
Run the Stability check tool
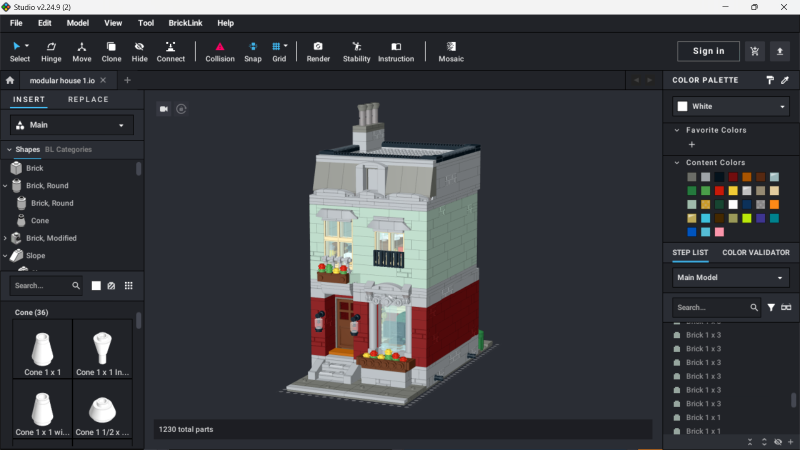(356, 51)
